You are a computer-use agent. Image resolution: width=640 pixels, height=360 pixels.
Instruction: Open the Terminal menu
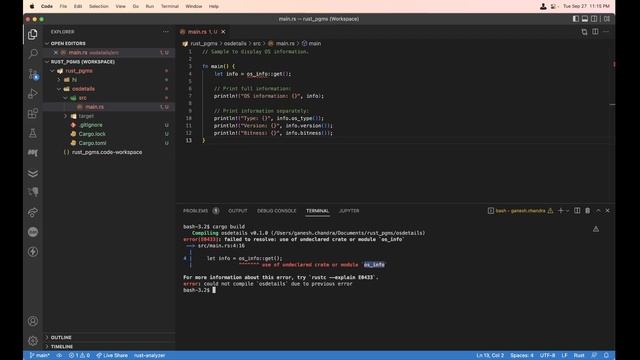170,6
